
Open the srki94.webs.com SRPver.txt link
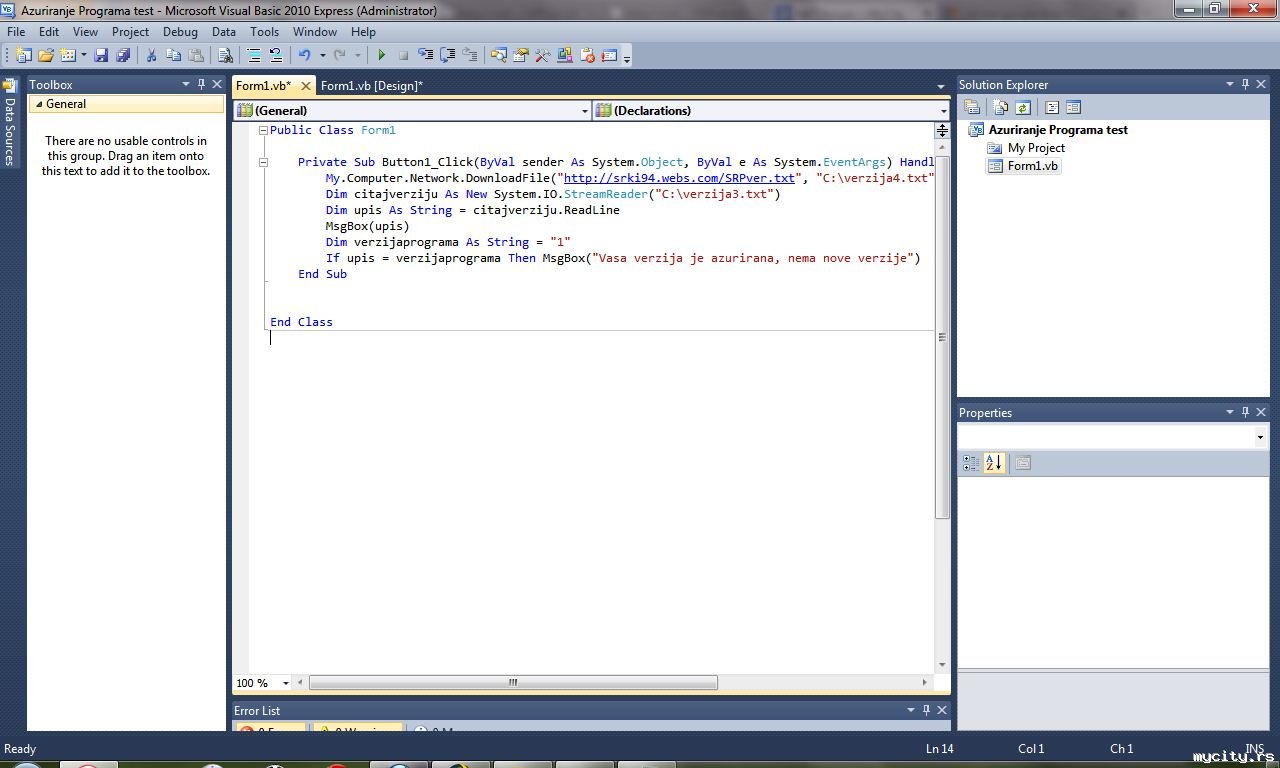(679, 178)
